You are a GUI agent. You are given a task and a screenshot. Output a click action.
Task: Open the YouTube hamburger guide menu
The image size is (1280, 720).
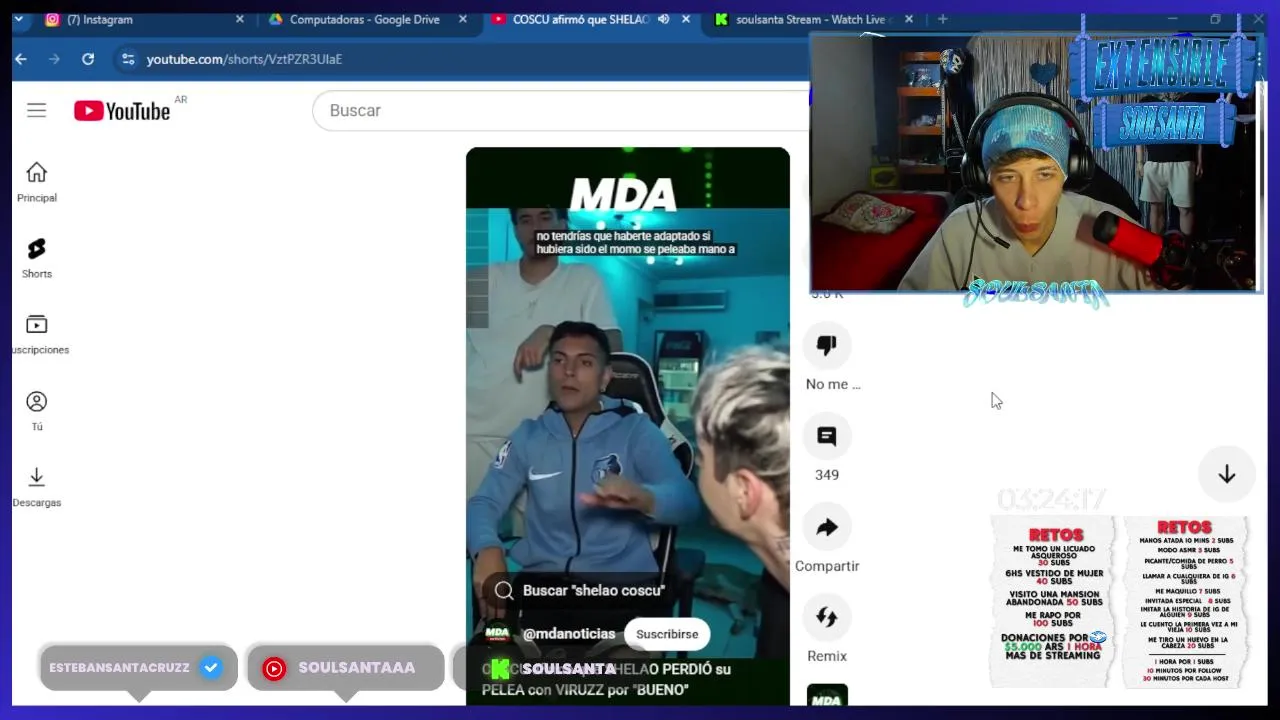[x=36, y=110]
